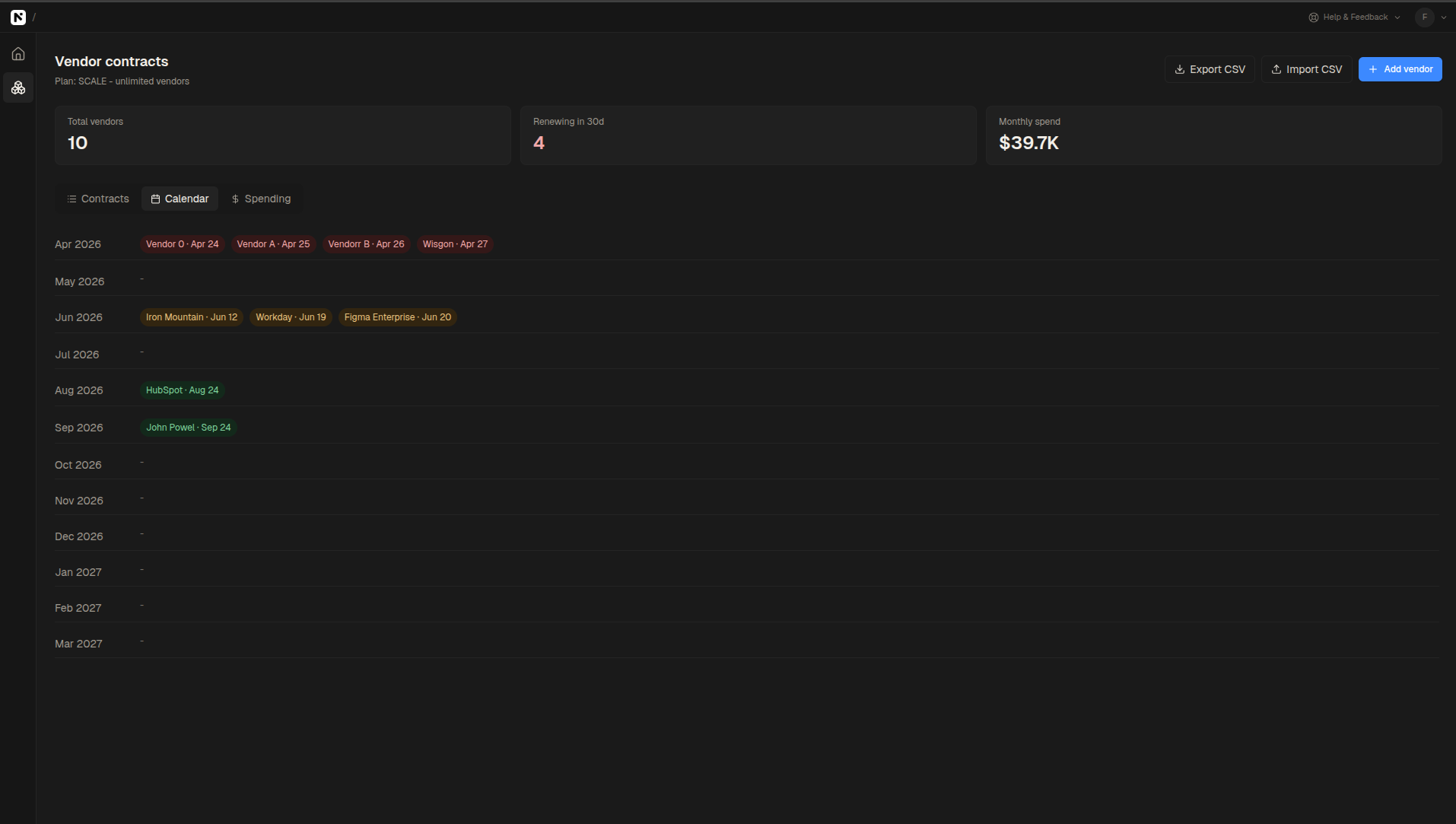Open the HubSpot · Aug 24 chip
Screen dimensions: 1456x824
point(183,390)
